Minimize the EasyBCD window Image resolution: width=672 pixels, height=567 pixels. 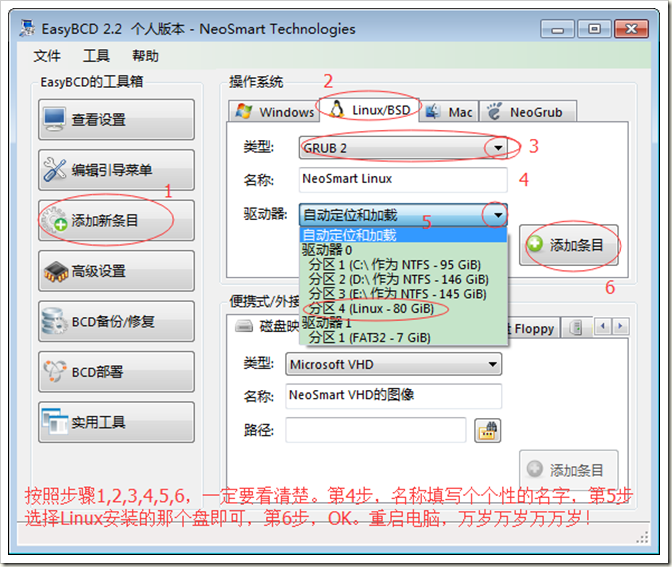click(558, 29)
